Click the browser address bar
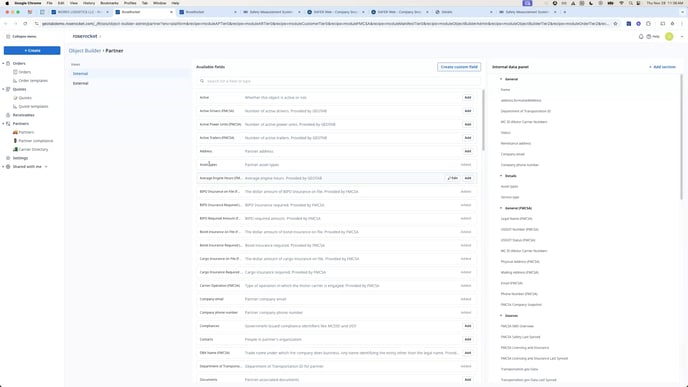 pos(325,24)
